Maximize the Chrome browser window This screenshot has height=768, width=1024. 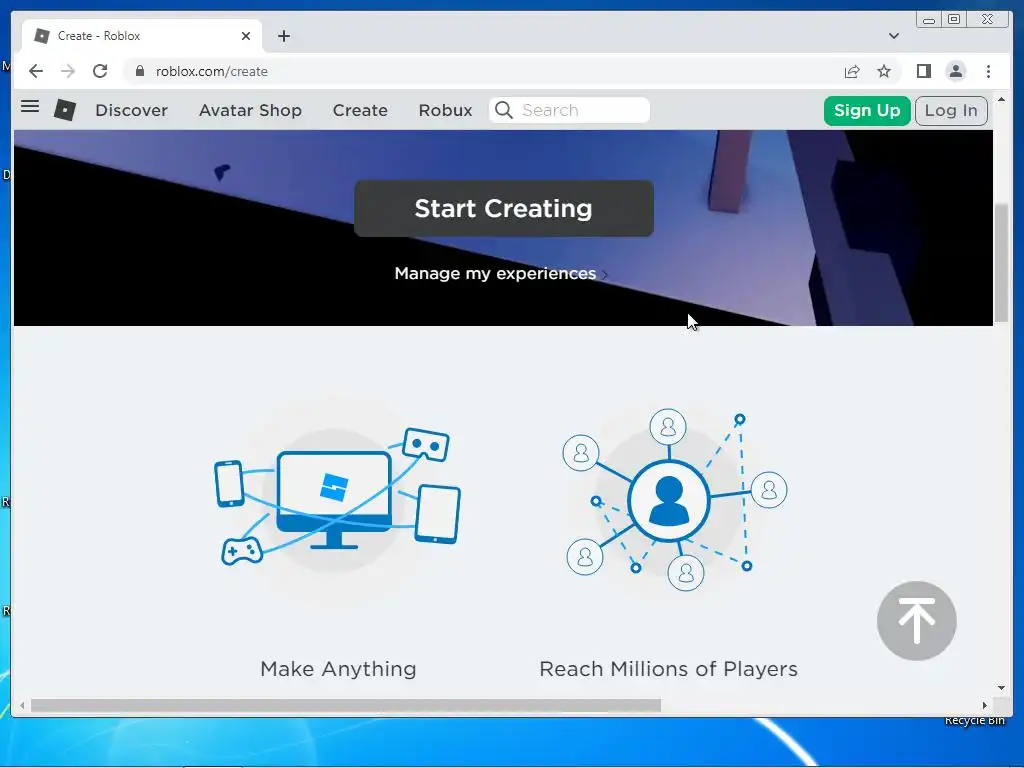pos(954,20)
